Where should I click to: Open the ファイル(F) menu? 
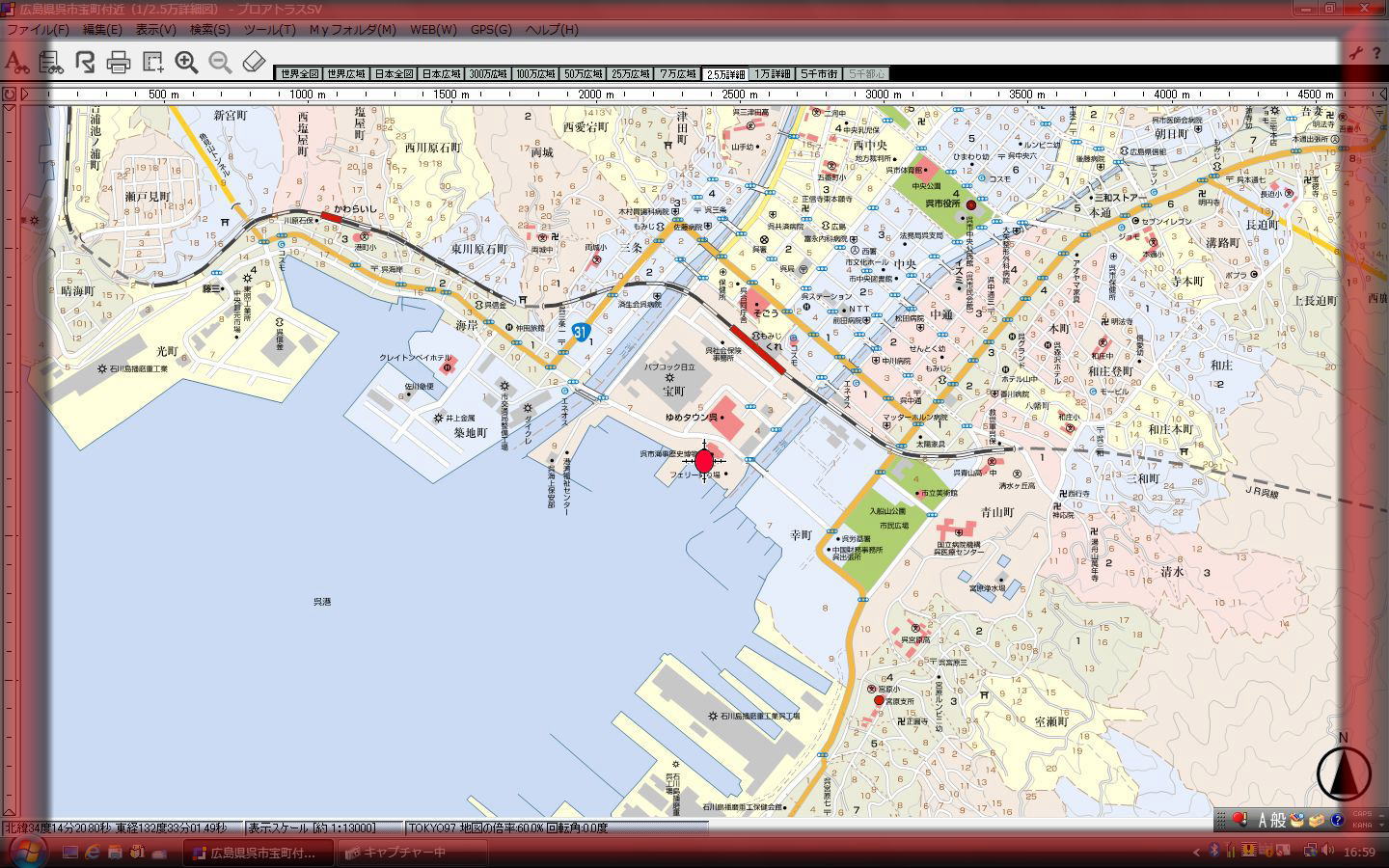[x=38, y=30]
